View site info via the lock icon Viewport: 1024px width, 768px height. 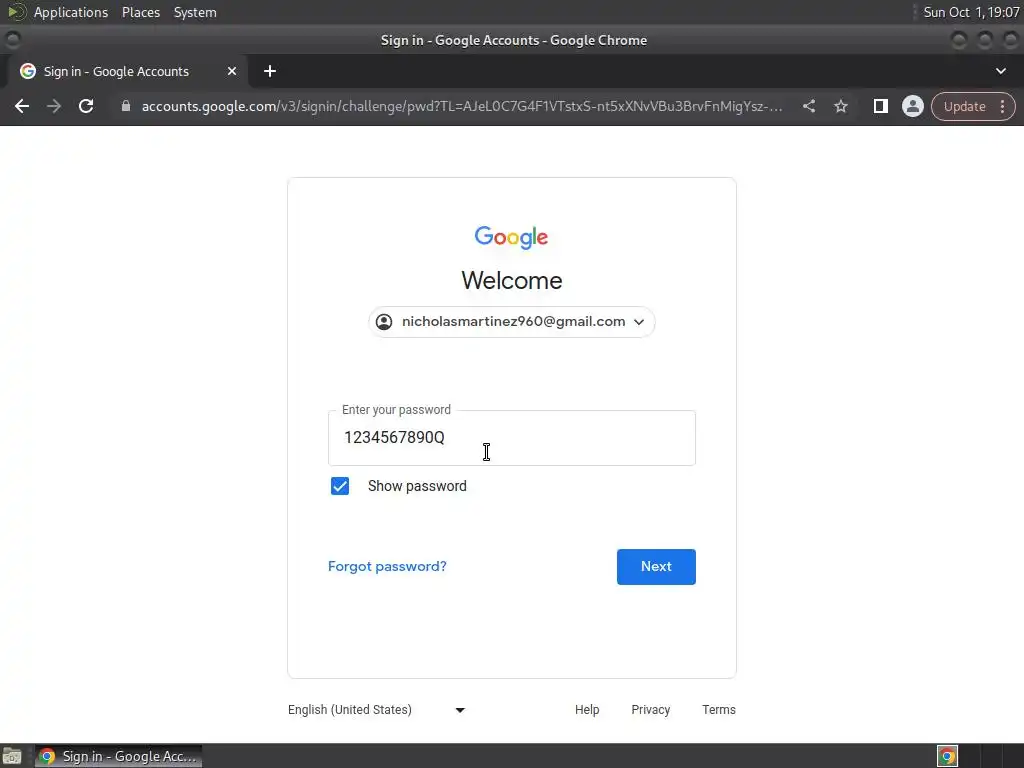(x=126, y=106)
